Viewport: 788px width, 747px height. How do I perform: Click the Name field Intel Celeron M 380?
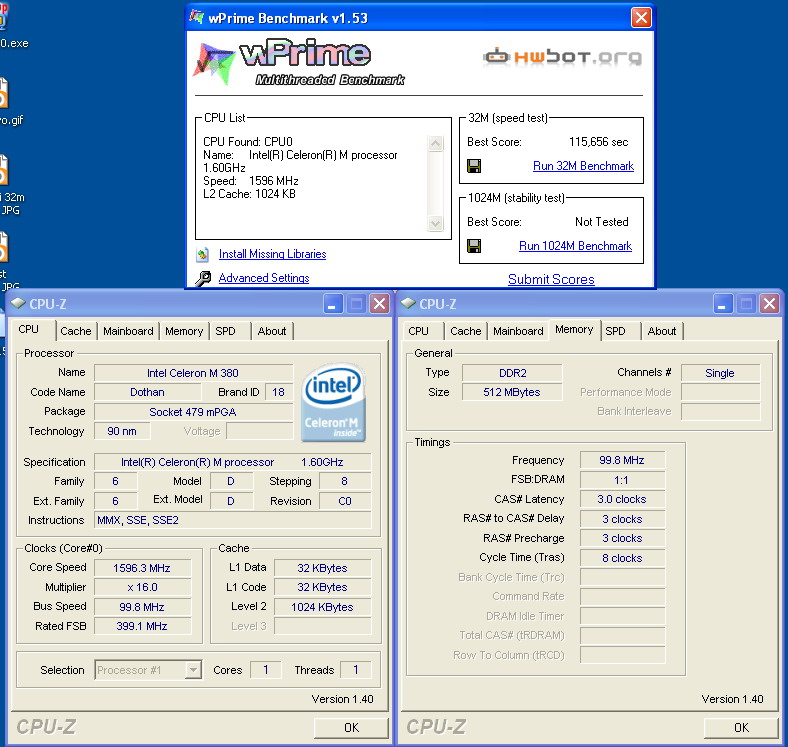click(193, 373)
